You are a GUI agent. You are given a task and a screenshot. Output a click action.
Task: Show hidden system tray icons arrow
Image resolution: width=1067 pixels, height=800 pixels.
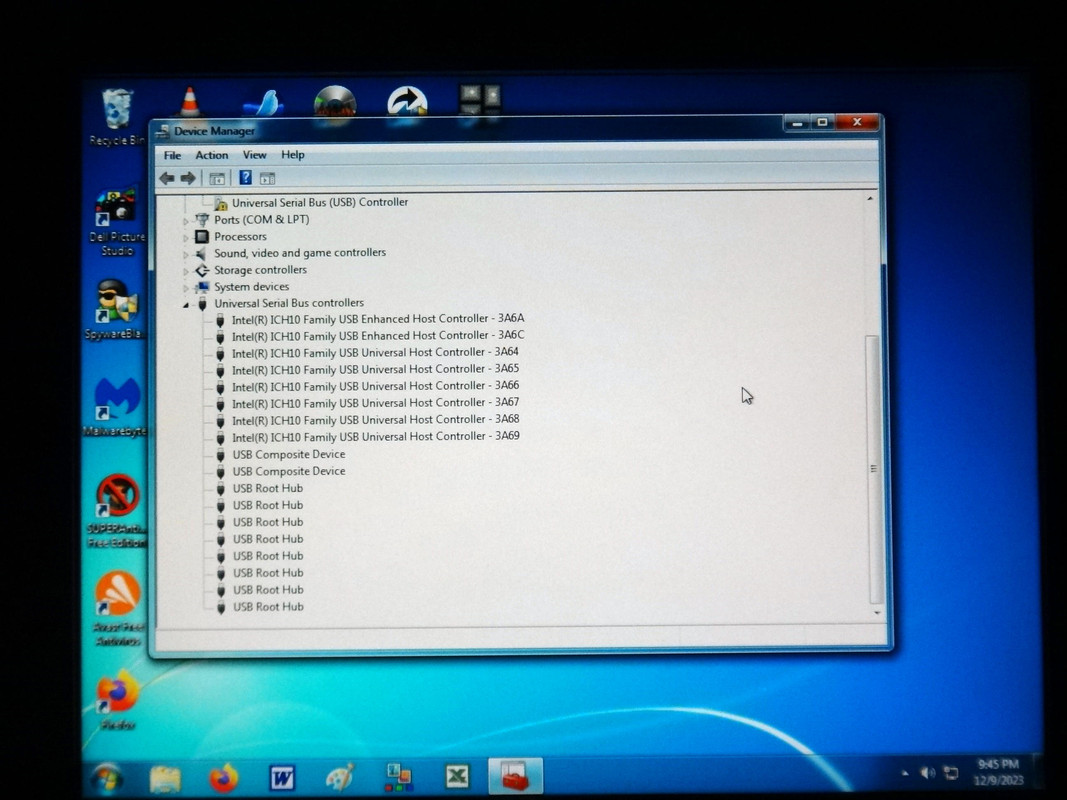905,773
